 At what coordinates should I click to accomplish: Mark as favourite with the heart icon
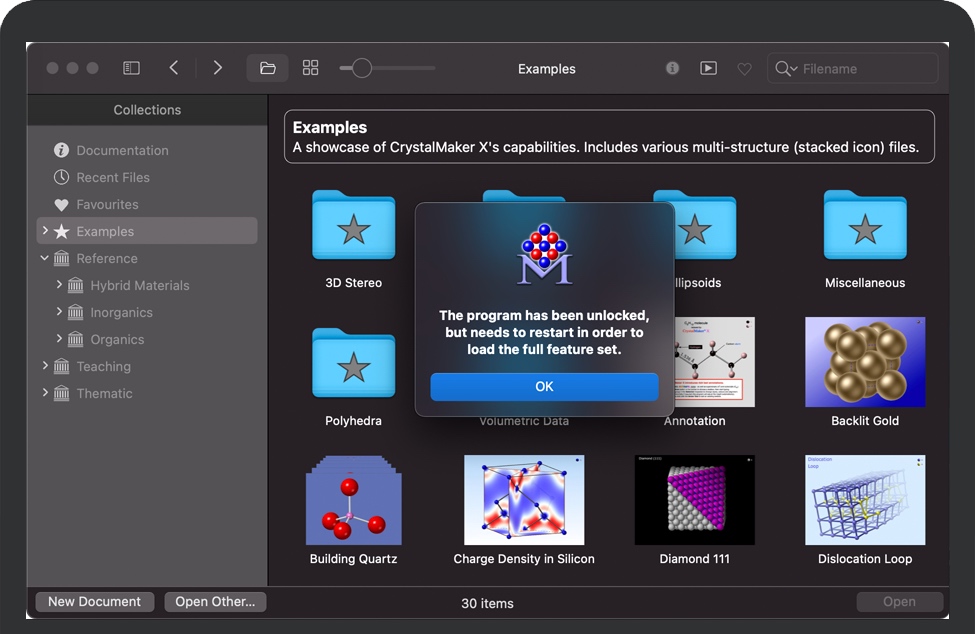pos(744,68)
